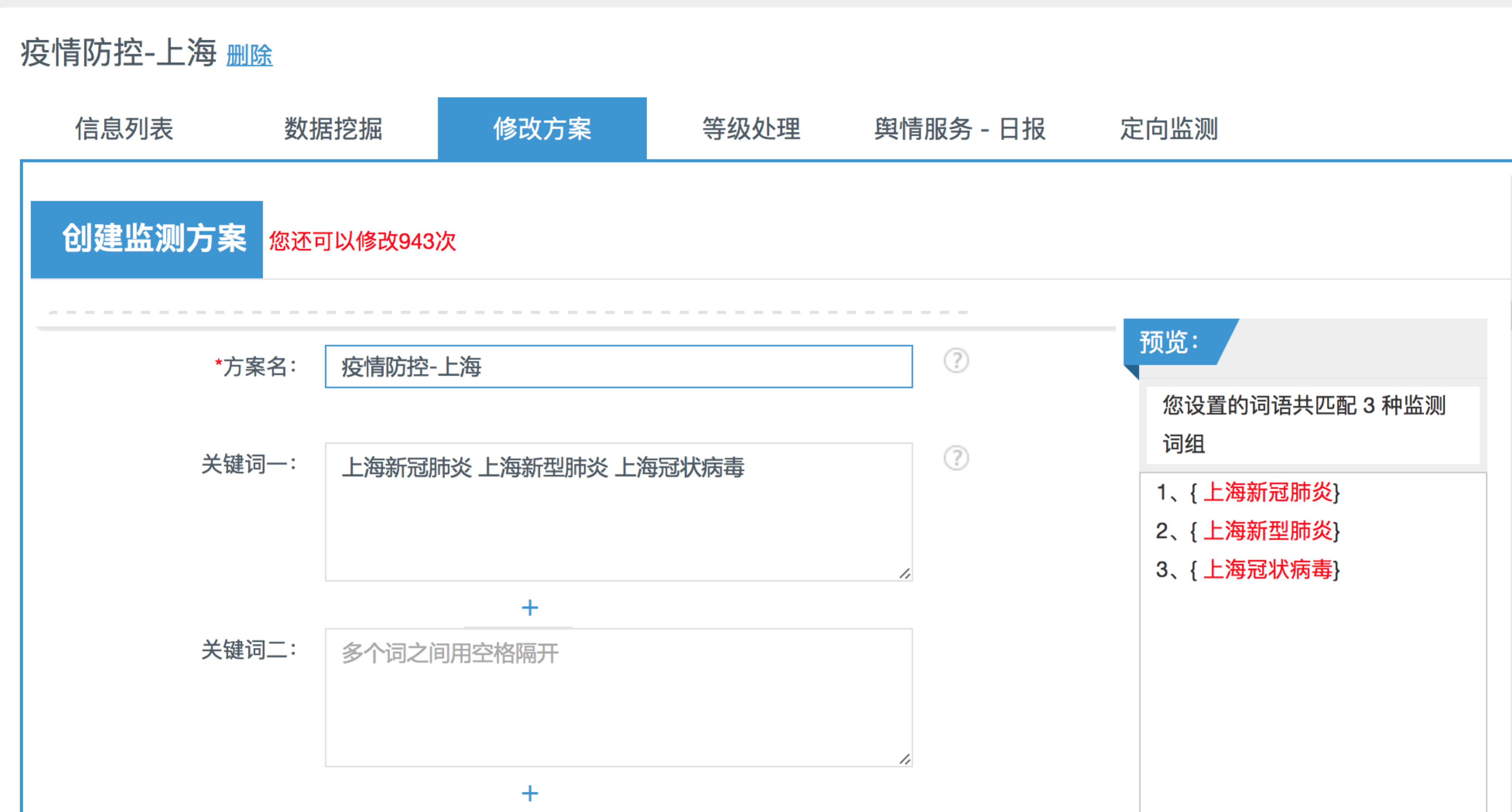
Task: Switch to the 定向监测 tab
Action: [1169, 128]
